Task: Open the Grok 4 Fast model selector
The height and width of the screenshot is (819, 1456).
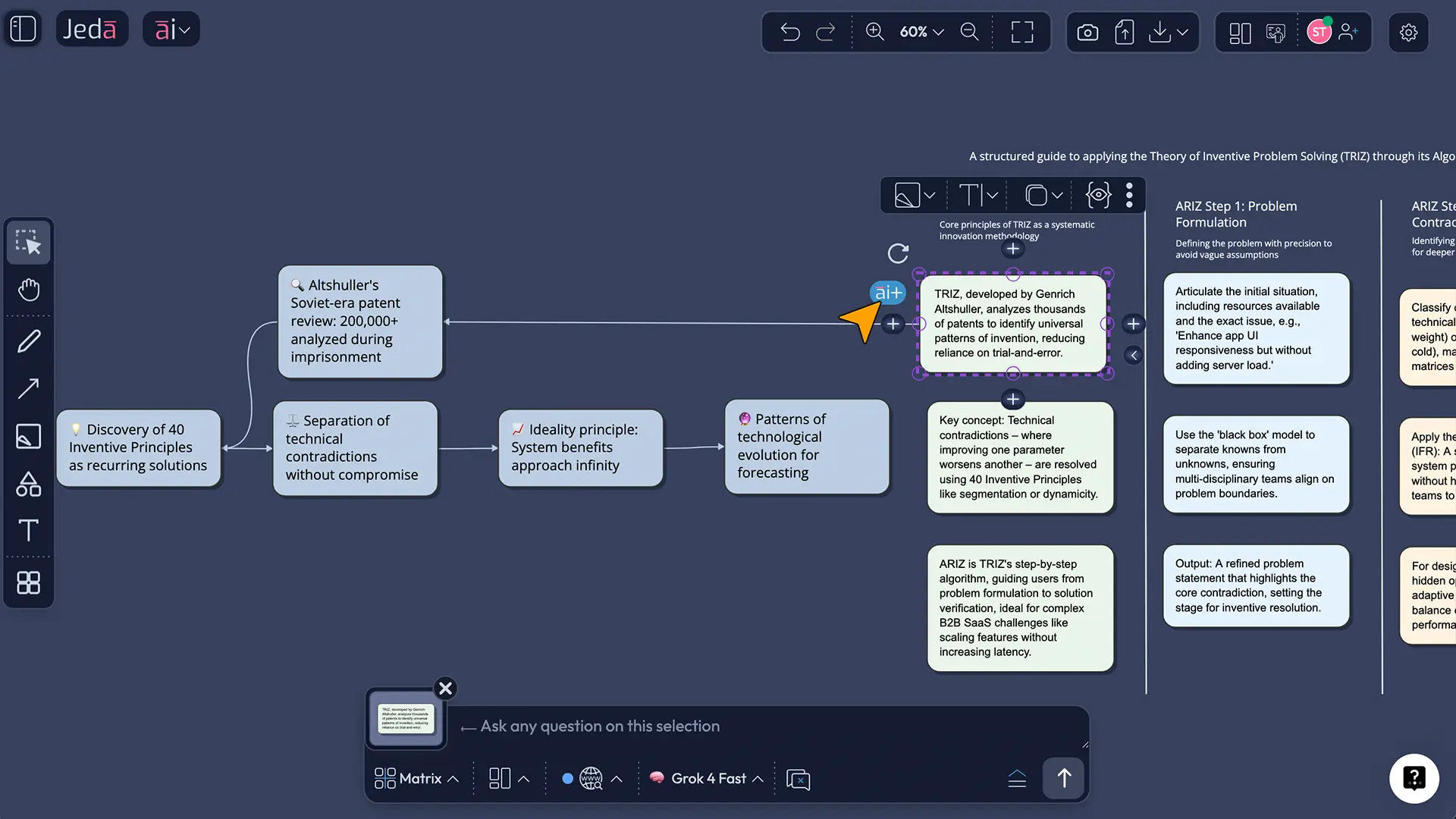Action: pos(705,778)
